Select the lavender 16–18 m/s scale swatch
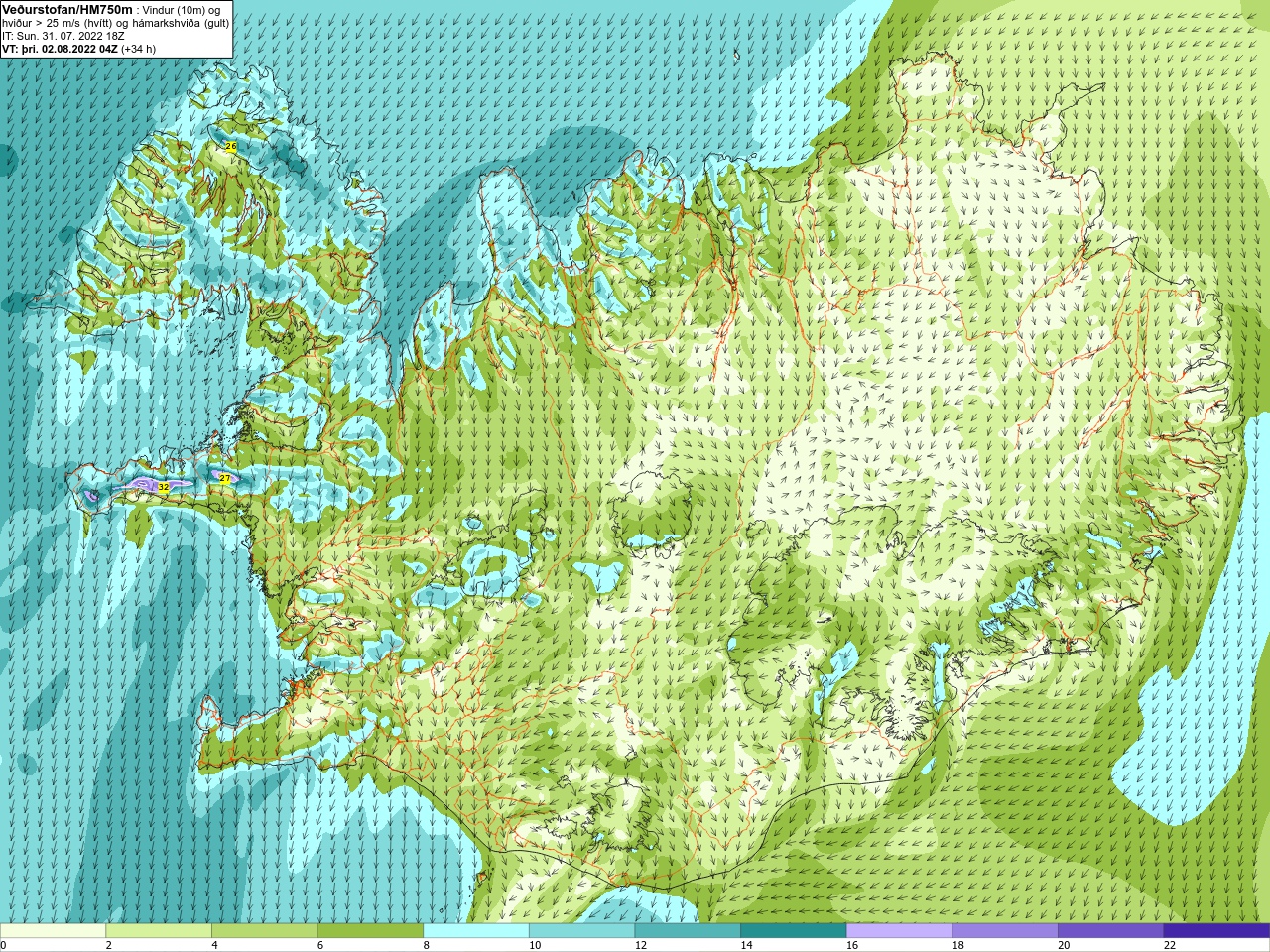 point(899,931)
